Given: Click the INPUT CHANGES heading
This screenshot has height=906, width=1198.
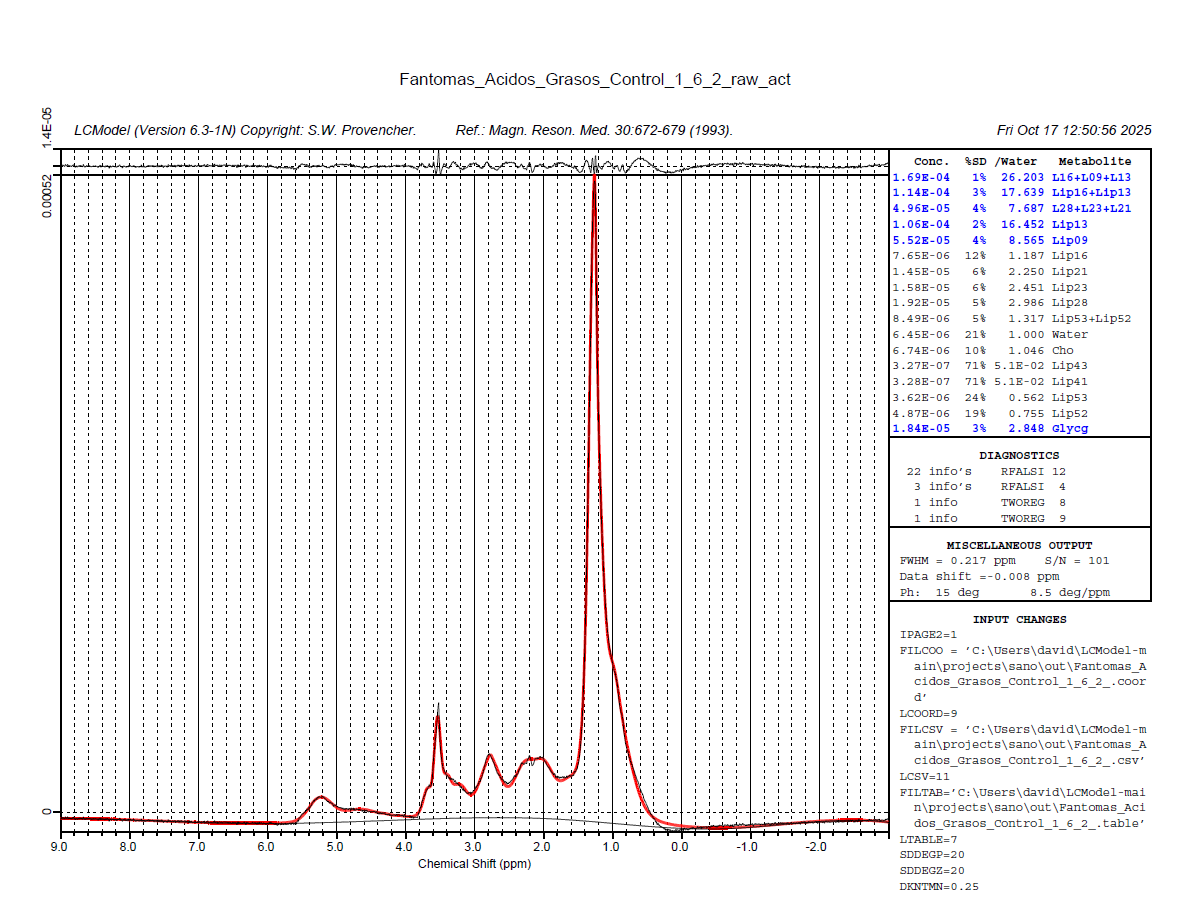Looking at the screenshot, I should (x=1019, y=619).
